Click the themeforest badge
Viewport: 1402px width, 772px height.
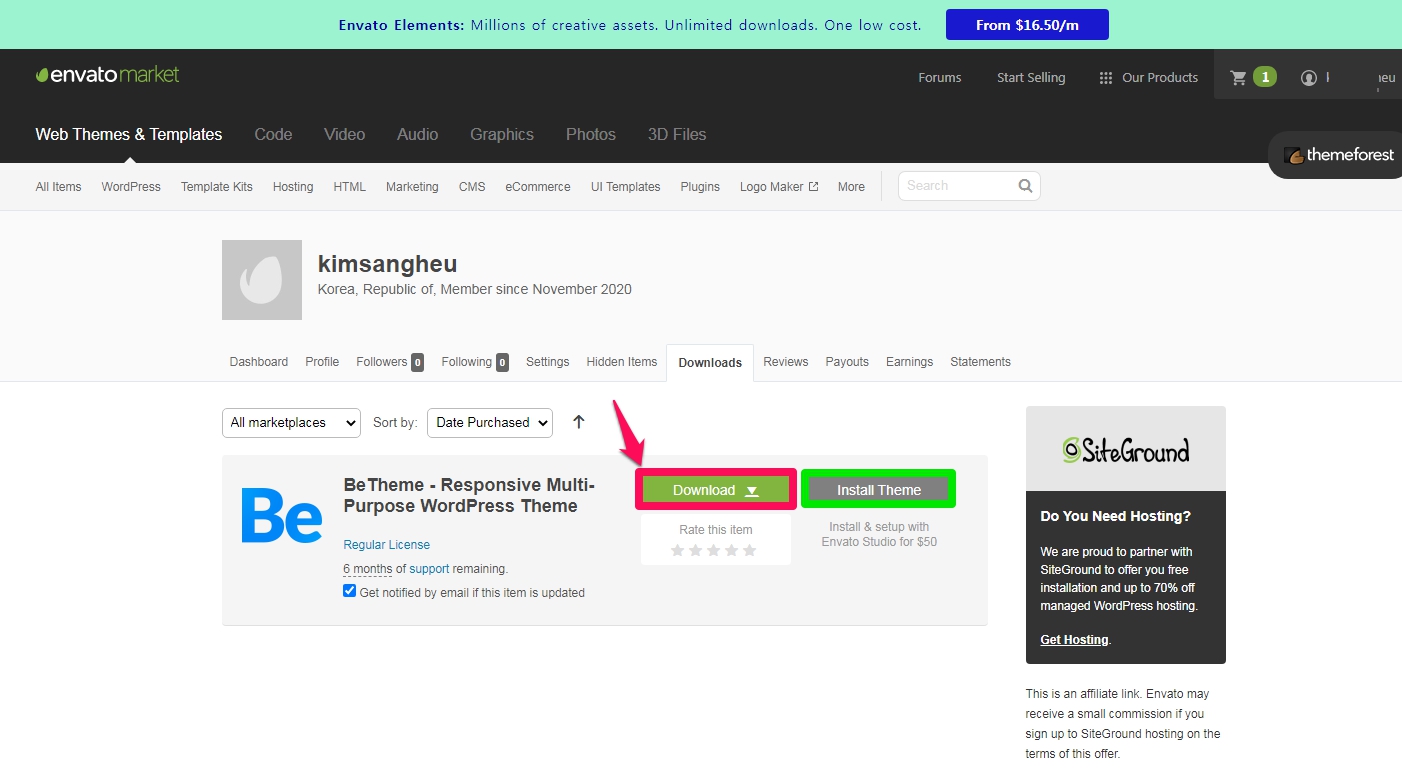coord(1337,155)
